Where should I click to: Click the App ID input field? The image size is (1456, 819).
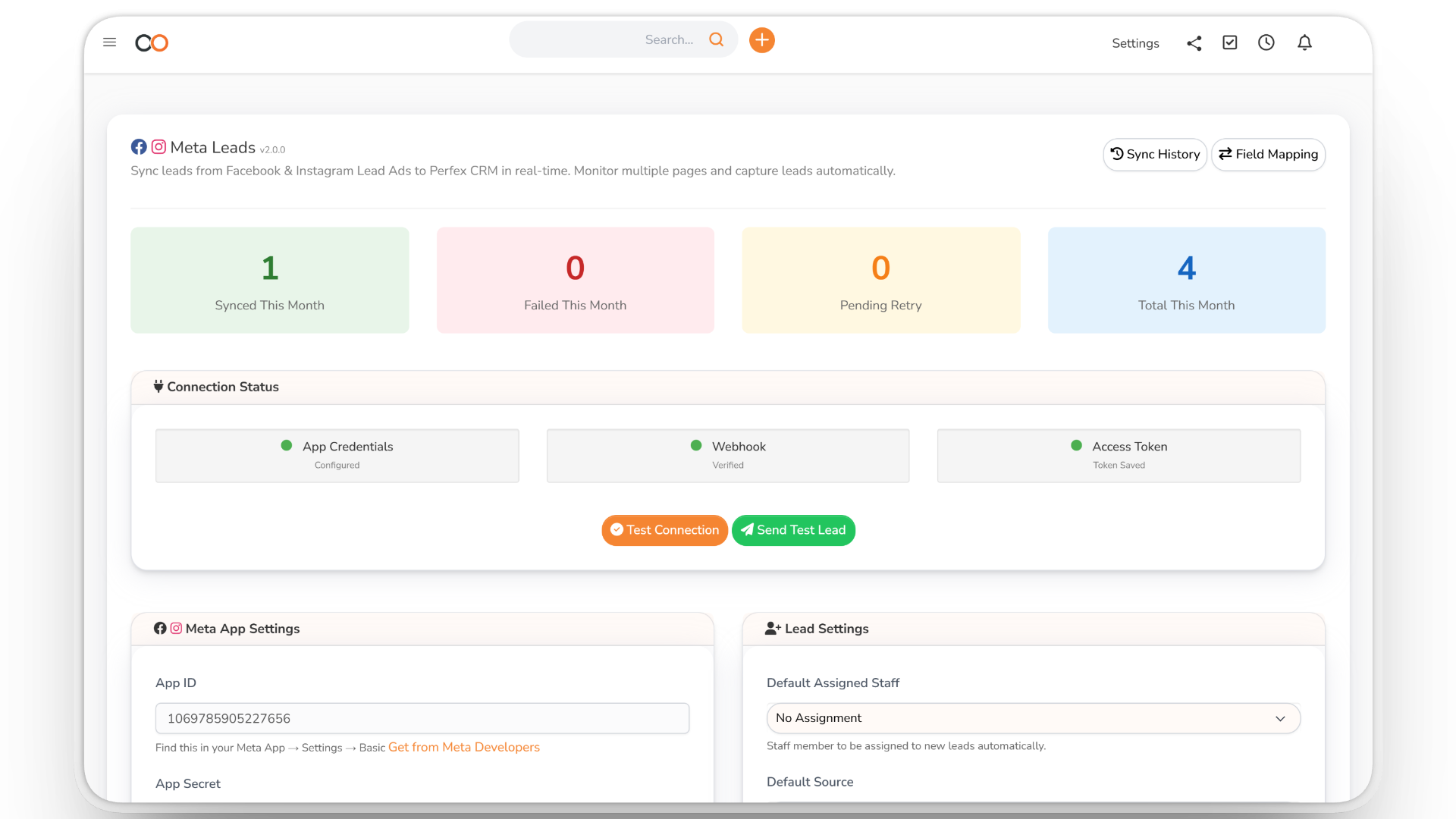422,718
